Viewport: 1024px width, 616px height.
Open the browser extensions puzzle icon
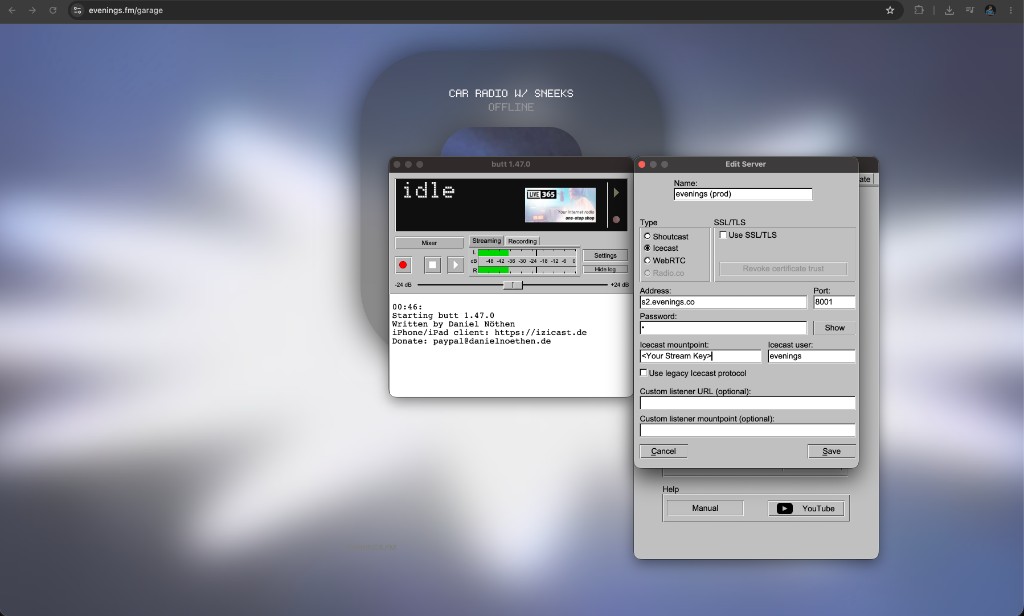tap(919, 10)
